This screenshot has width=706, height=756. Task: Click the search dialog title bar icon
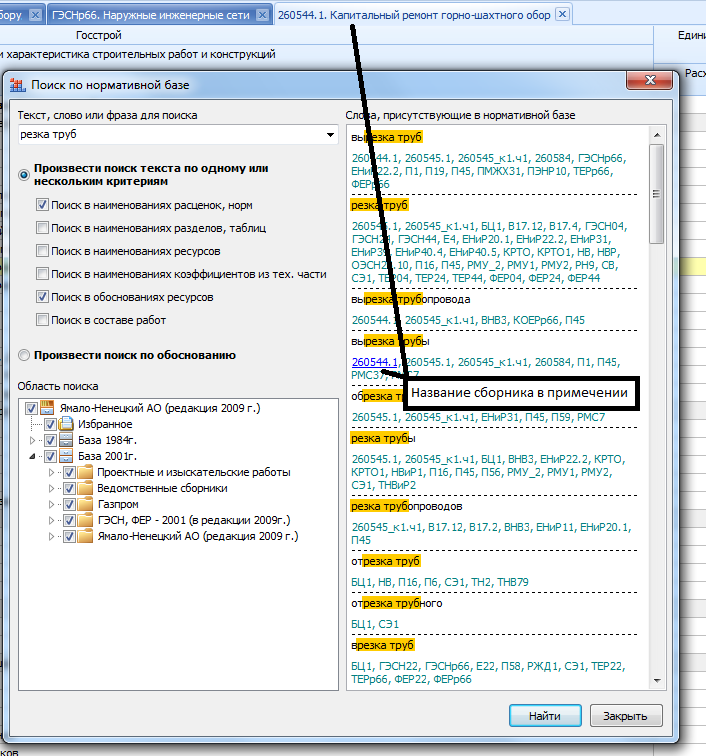coord(18,85)
